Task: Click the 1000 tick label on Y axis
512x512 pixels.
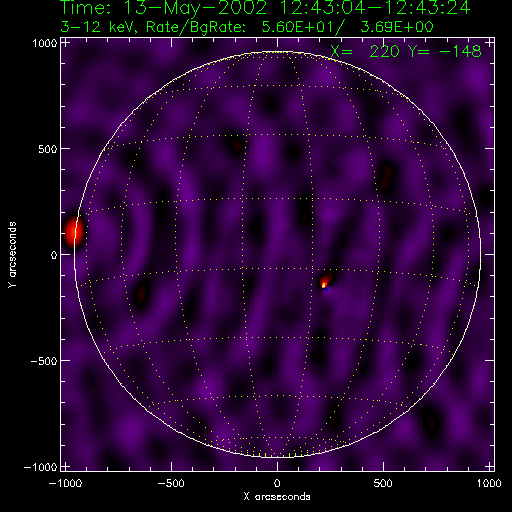Action: 44,43
